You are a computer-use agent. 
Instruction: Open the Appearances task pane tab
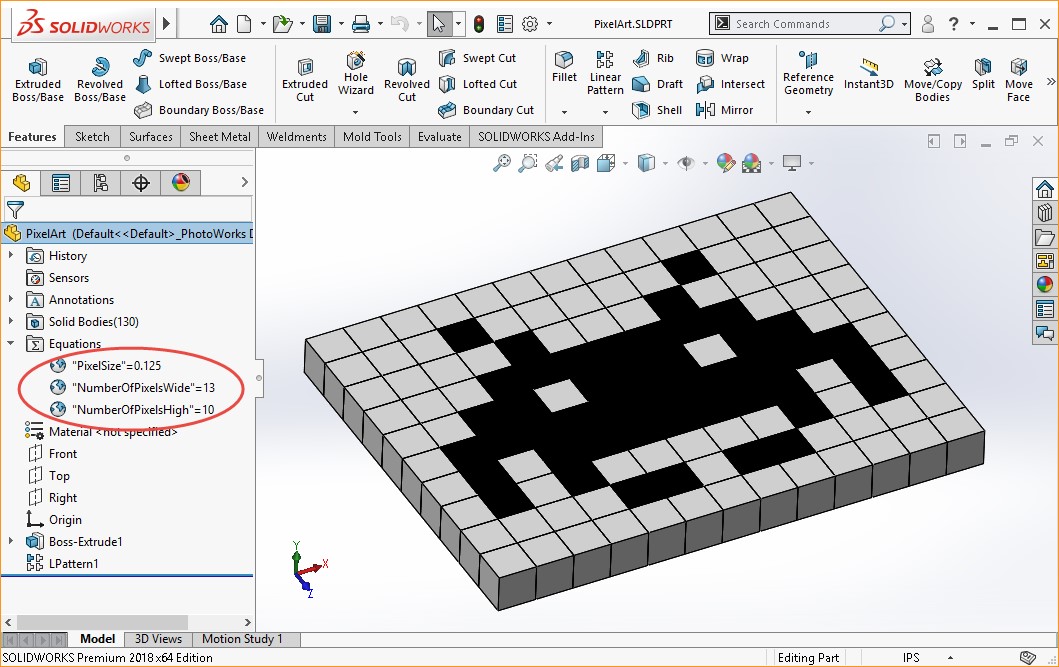tap(1044, 285)
